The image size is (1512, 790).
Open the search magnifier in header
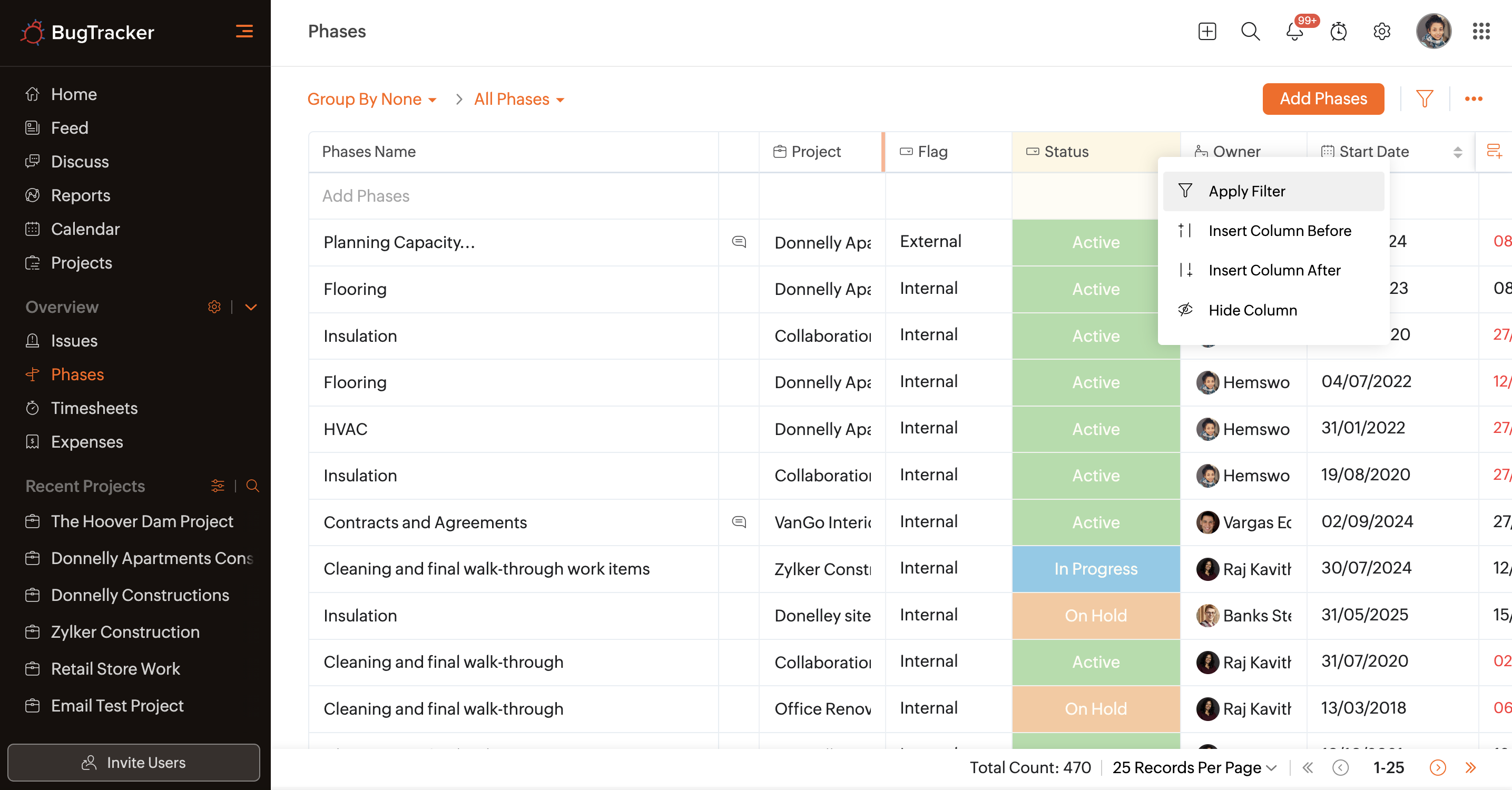[x=1250, y=31]
